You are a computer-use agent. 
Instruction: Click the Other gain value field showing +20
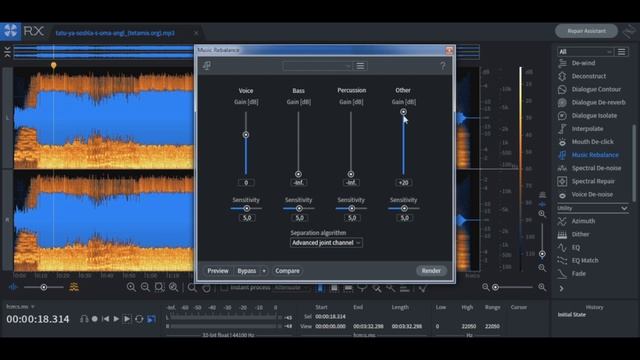(404, 182)
